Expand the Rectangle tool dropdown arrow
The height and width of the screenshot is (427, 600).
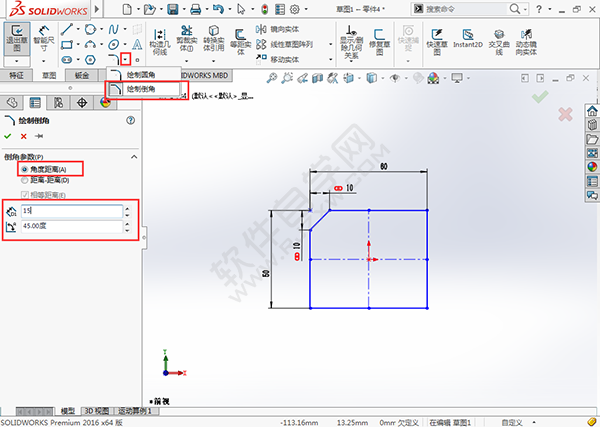pos(78,44)
